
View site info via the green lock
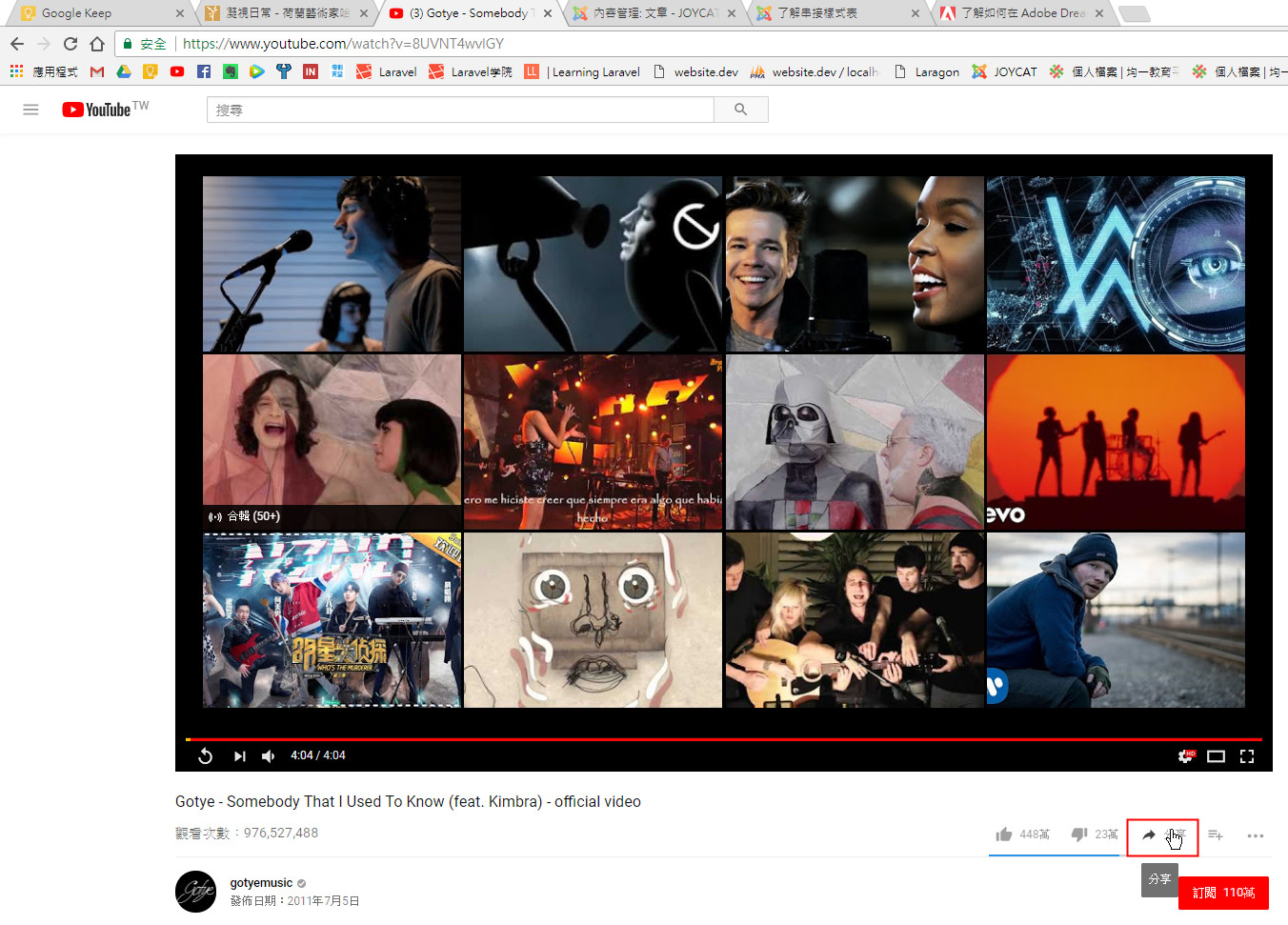(x=128, y=44)
